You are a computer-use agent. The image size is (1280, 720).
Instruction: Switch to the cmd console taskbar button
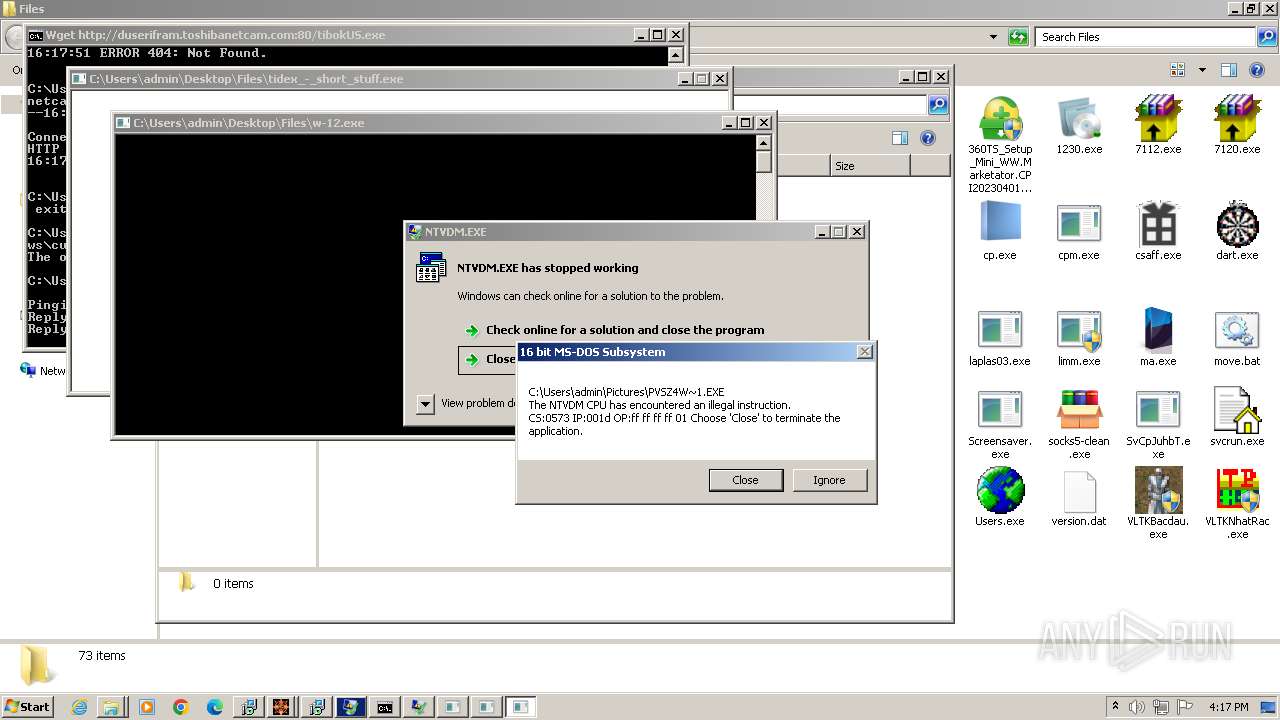point(384,707)
